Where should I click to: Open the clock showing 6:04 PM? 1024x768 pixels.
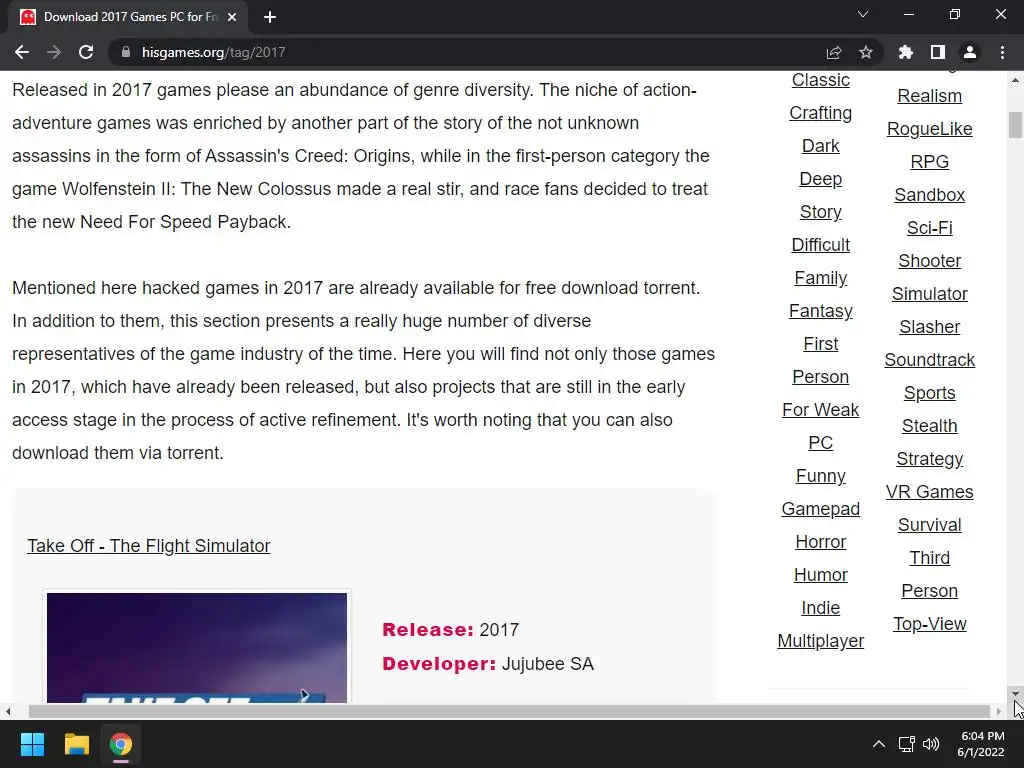tap(981, 744)
